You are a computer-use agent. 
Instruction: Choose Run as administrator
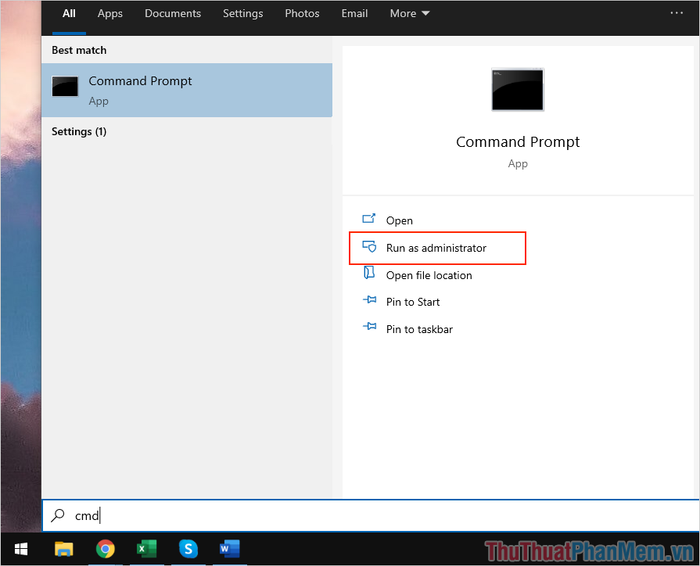(x=436, y=248)
